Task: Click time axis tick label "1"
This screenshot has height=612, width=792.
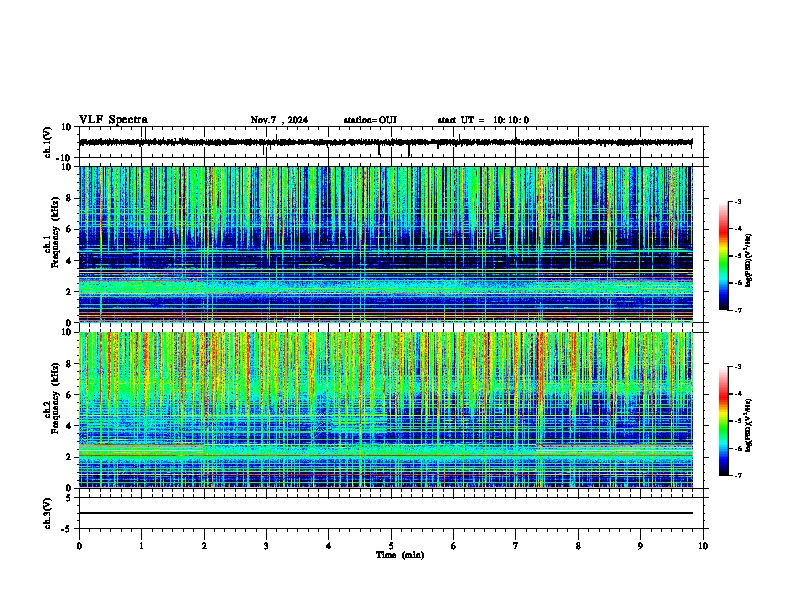Action: pyautogui.click(x=141, y=546)
